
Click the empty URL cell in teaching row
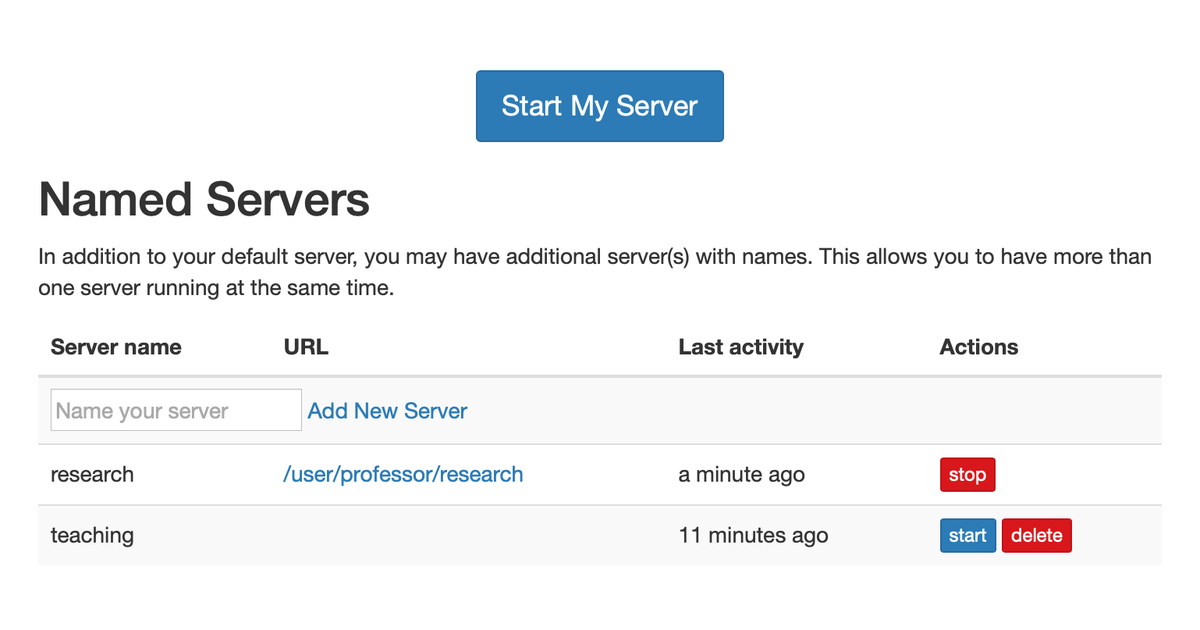click(469, 535)
